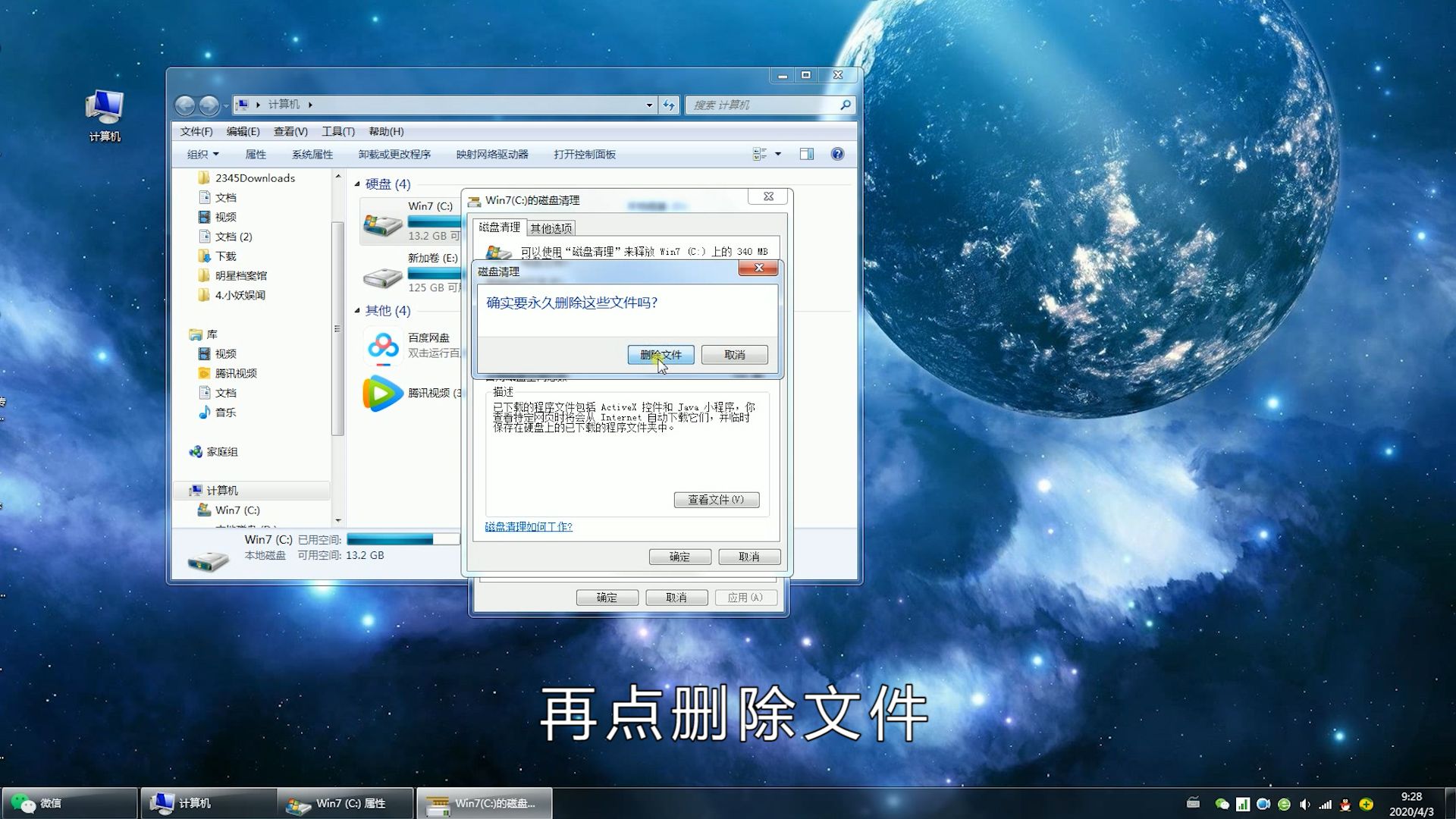Image resolution: width=1456 pixels, height=819 pixels.
Task: Click the address bar refresh icon
Action: pyautogui.click(x=669, y=105)
